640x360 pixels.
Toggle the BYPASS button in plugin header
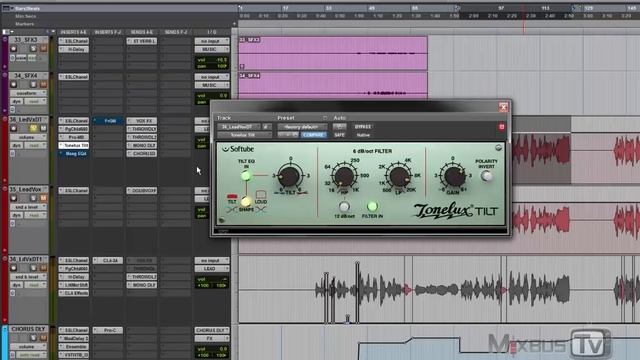(362, 127)
